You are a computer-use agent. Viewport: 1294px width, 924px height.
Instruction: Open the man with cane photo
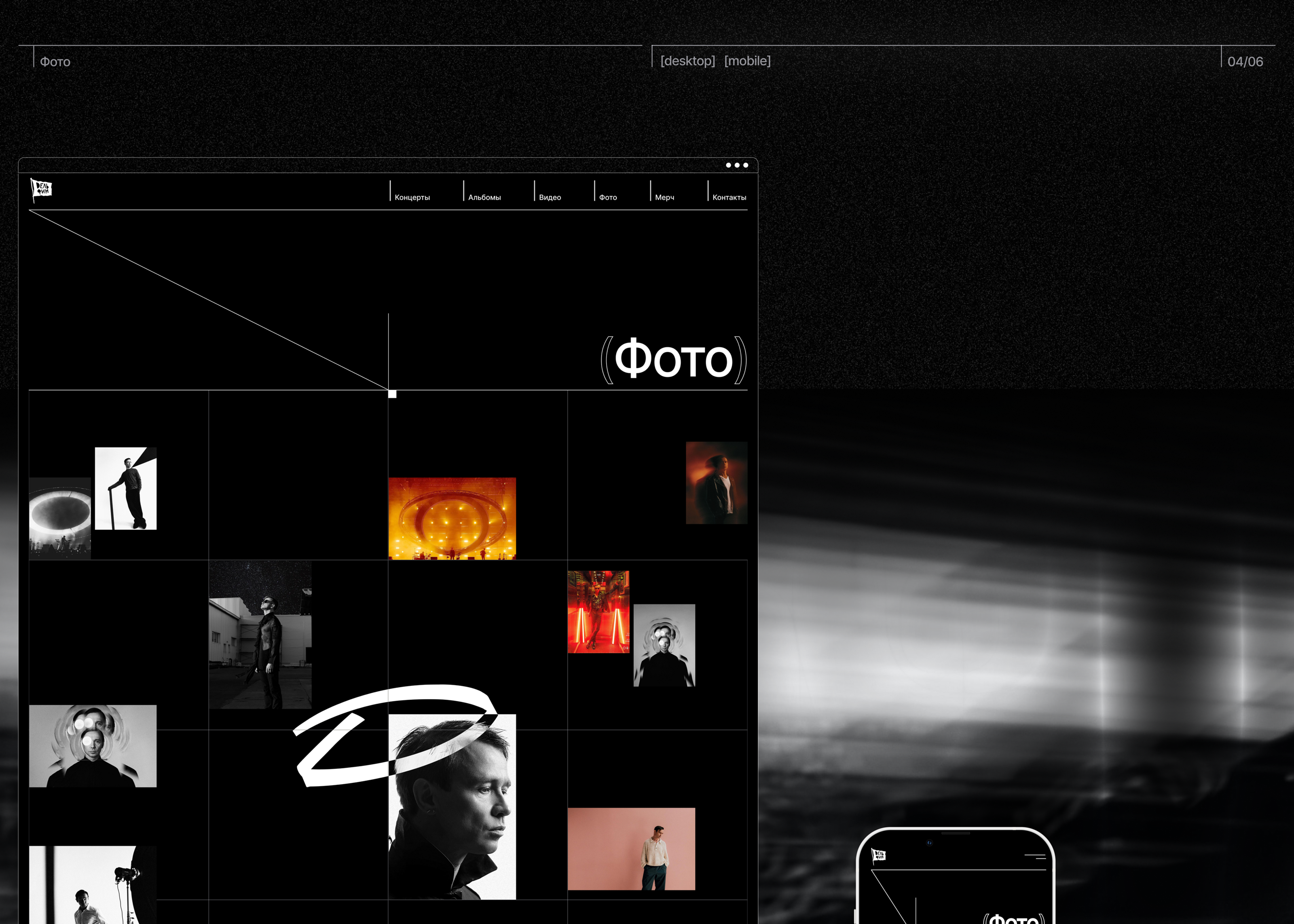click(x=126, y=488)
